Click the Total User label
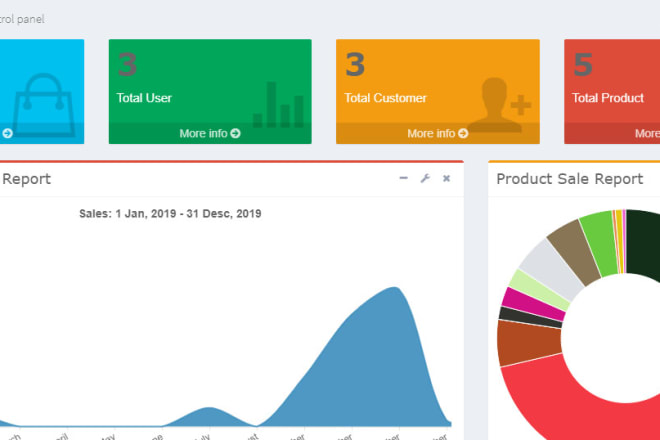The width and height of the screenshot is (660, 440). tap(144, 98)
